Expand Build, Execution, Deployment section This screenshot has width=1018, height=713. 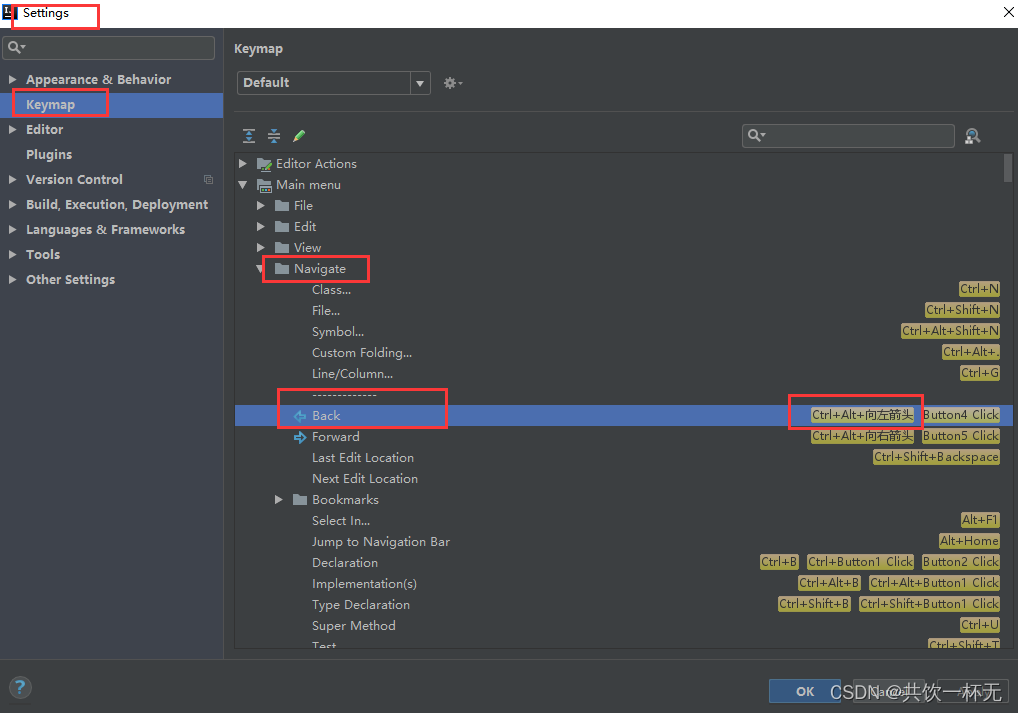pyautogui.click(x=12, y=204)
